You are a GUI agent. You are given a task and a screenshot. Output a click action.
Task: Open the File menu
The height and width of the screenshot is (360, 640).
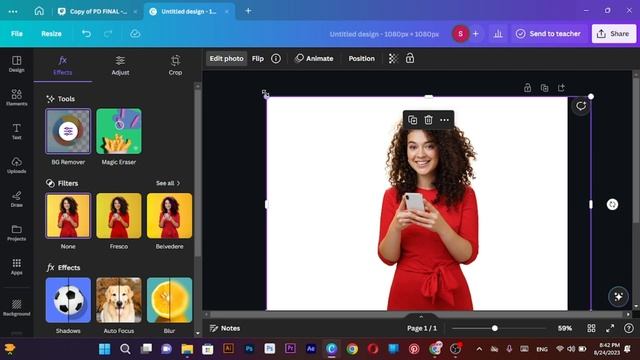click(x=17, y=34)
